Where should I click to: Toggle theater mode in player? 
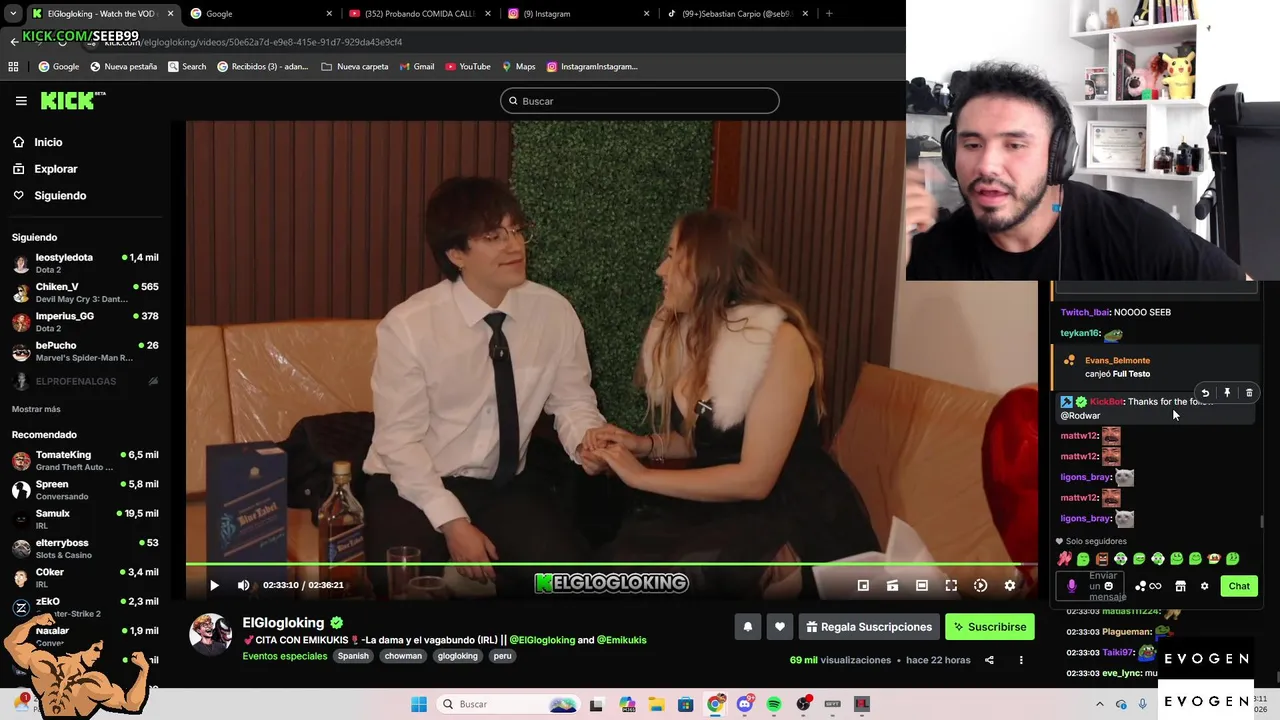tap(922, 585)
